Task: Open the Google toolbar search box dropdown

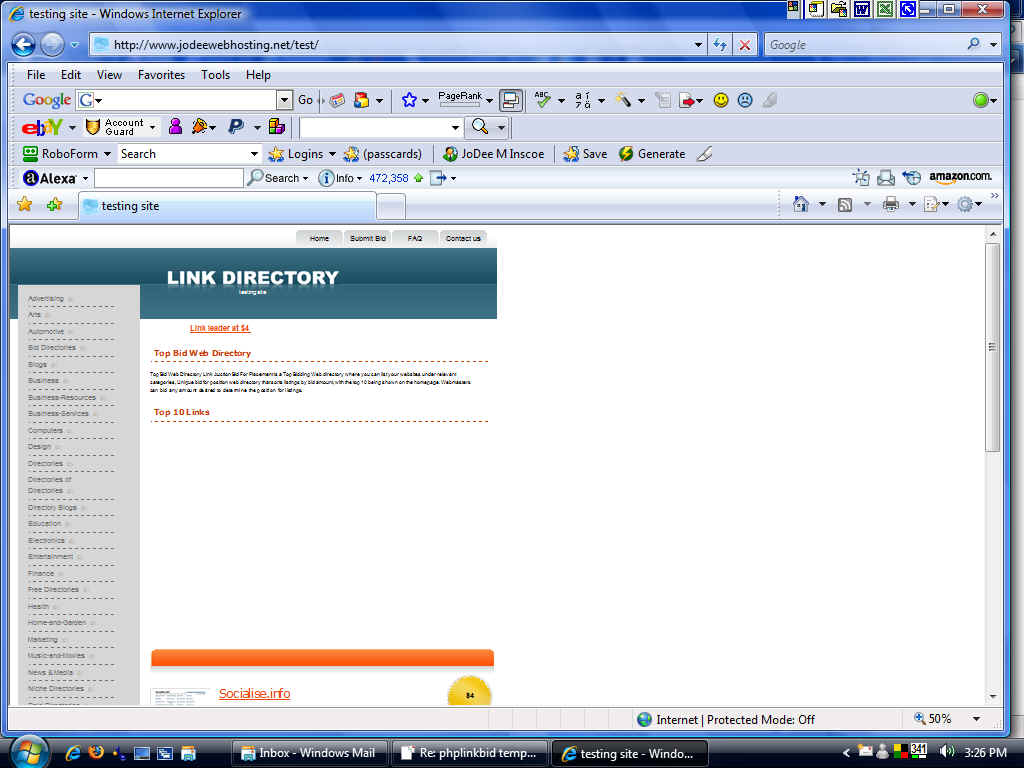Action: (x=284, y=100)
